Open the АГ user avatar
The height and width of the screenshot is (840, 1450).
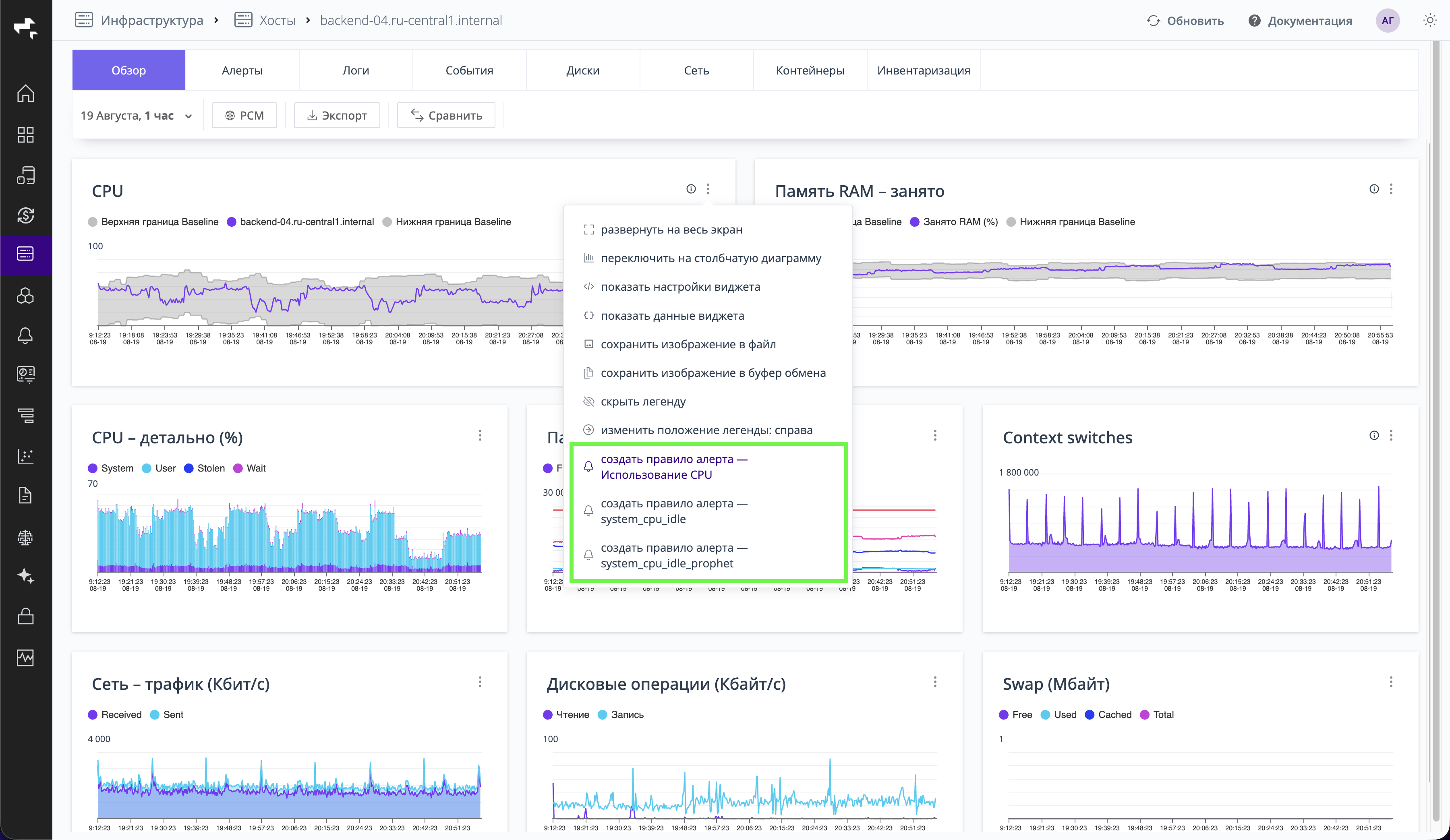(1387, 21)
